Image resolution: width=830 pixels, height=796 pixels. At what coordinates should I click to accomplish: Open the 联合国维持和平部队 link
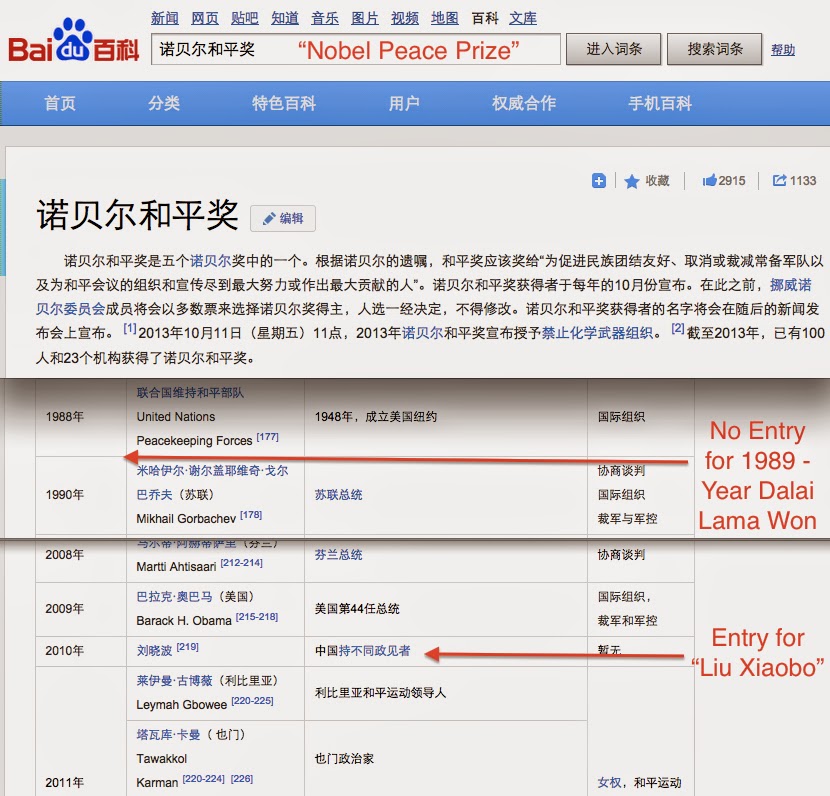(190, 393)
